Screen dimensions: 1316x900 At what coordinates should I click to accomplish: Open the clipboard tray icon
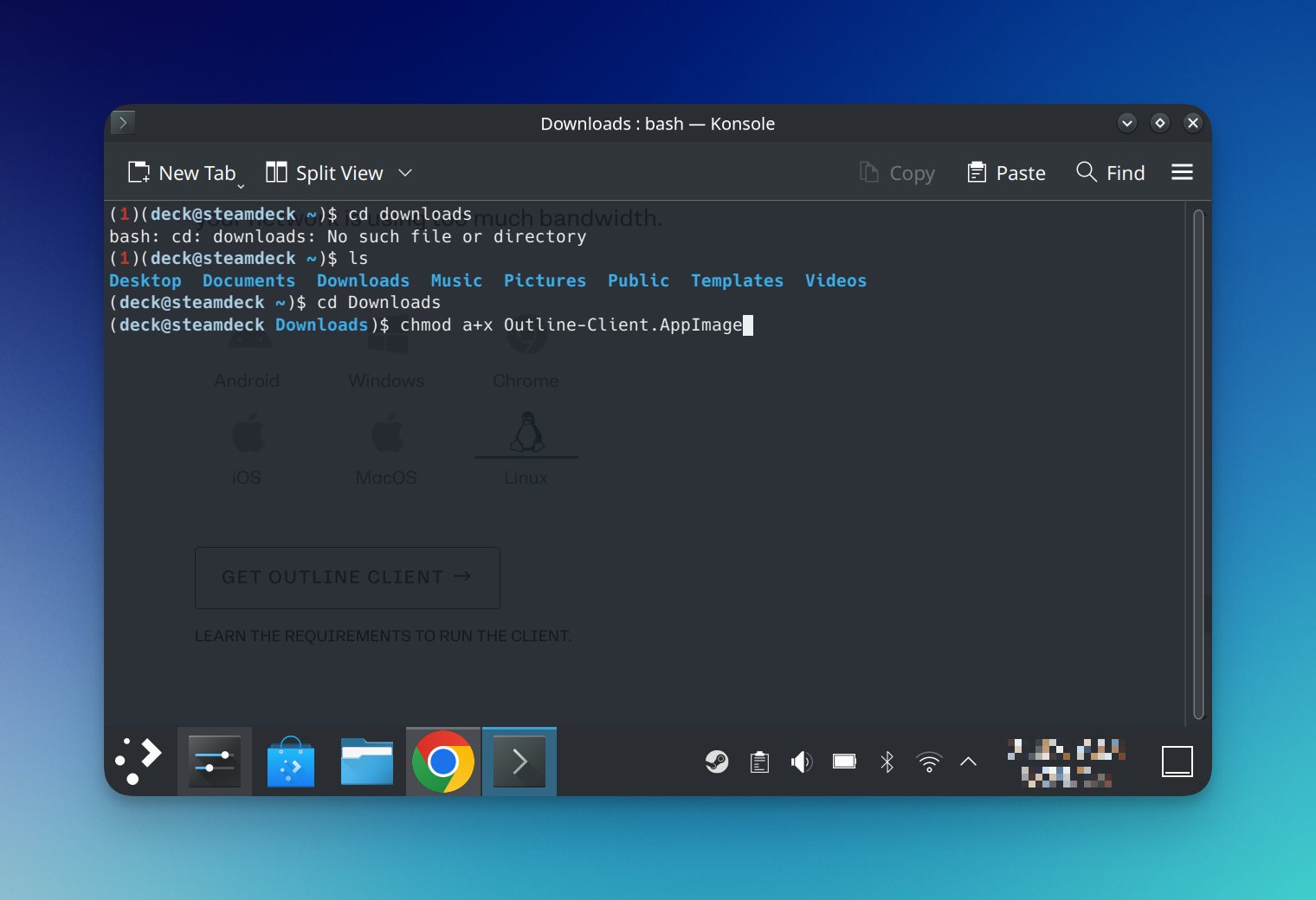coord(759,762)
